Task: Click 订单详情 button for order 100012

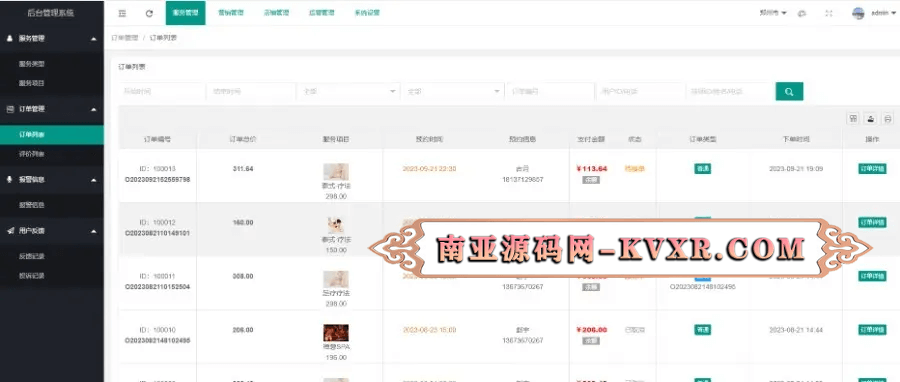Action: (872, 222)
